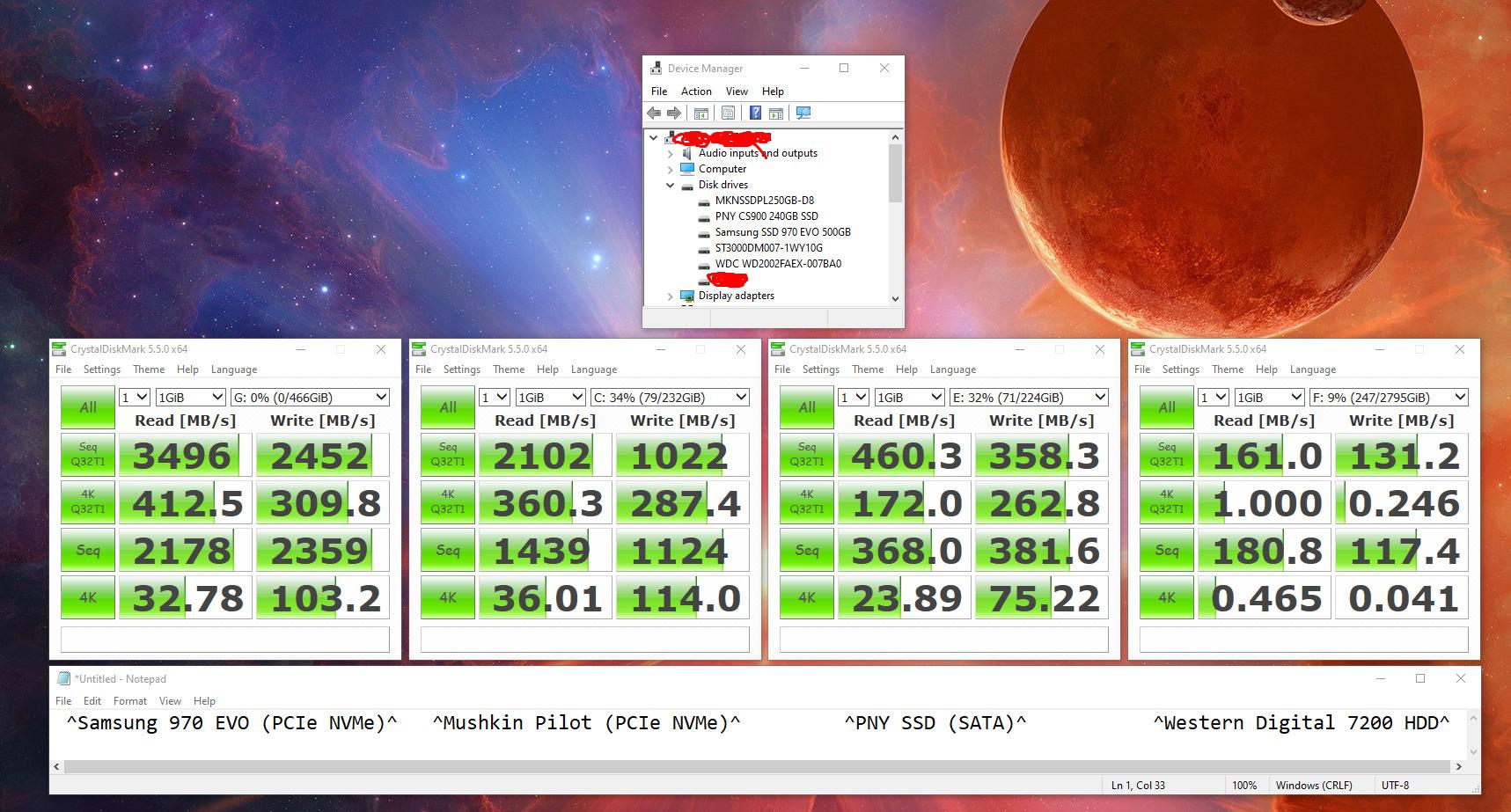1511x812 pixels.
Task: Open the F: 9% (247/2795GiB) drive dropdown
Action: (1388, 397)
